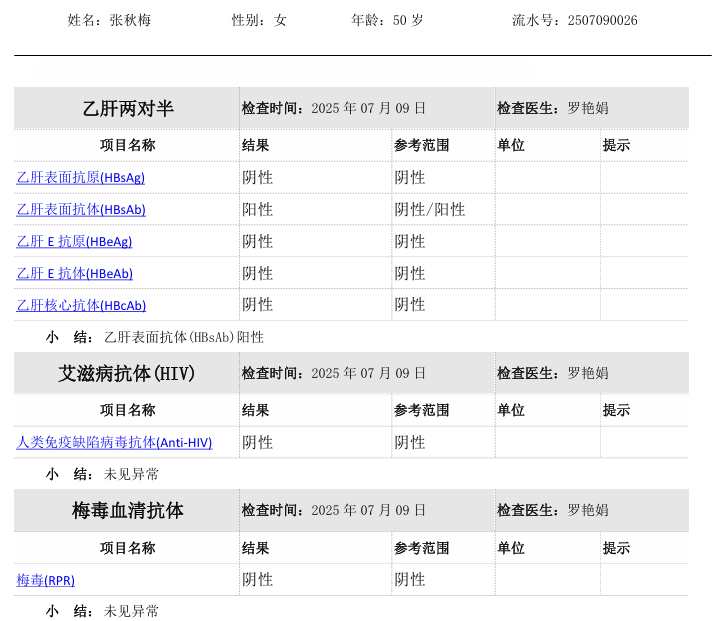Select patient name 张秋梅

tap(130, 20)
